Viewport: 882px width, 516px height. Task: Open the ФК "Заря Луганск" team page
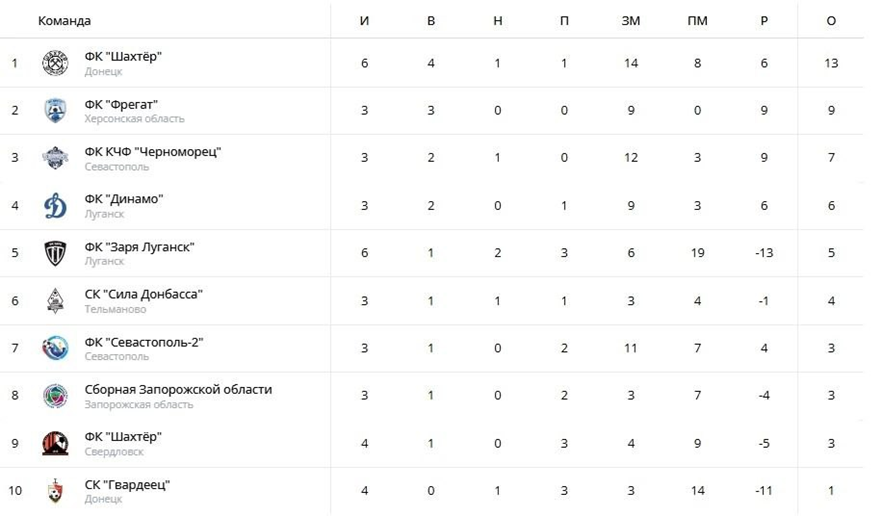coord(140,247)
